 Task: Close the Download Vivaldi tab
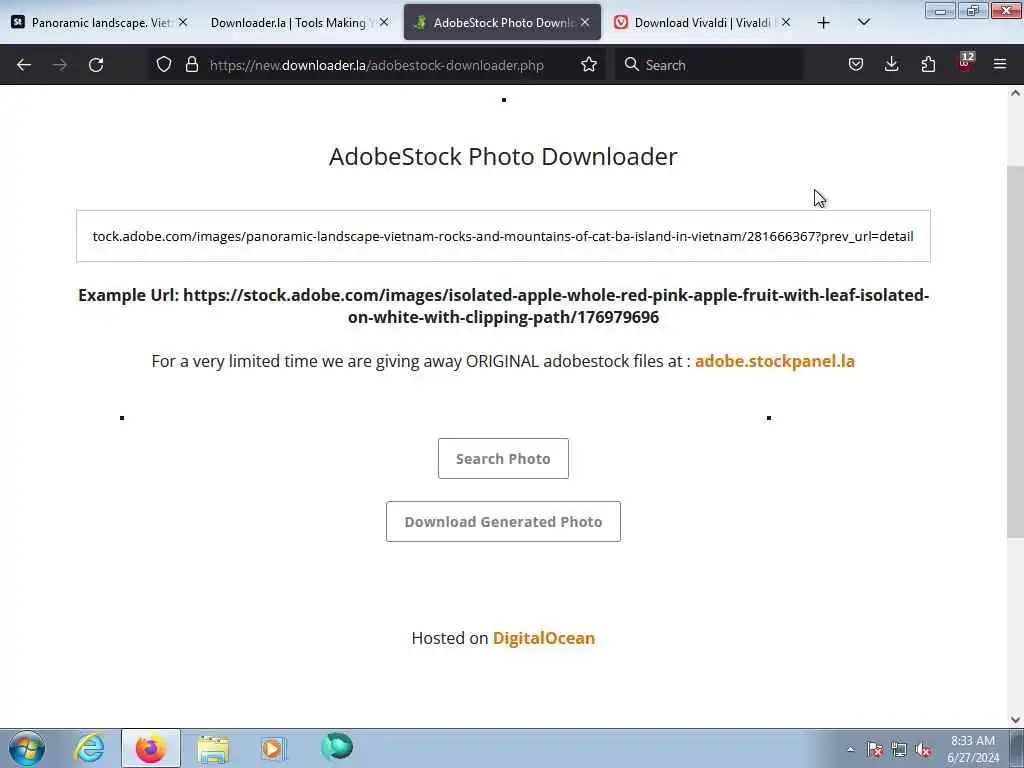786,22
